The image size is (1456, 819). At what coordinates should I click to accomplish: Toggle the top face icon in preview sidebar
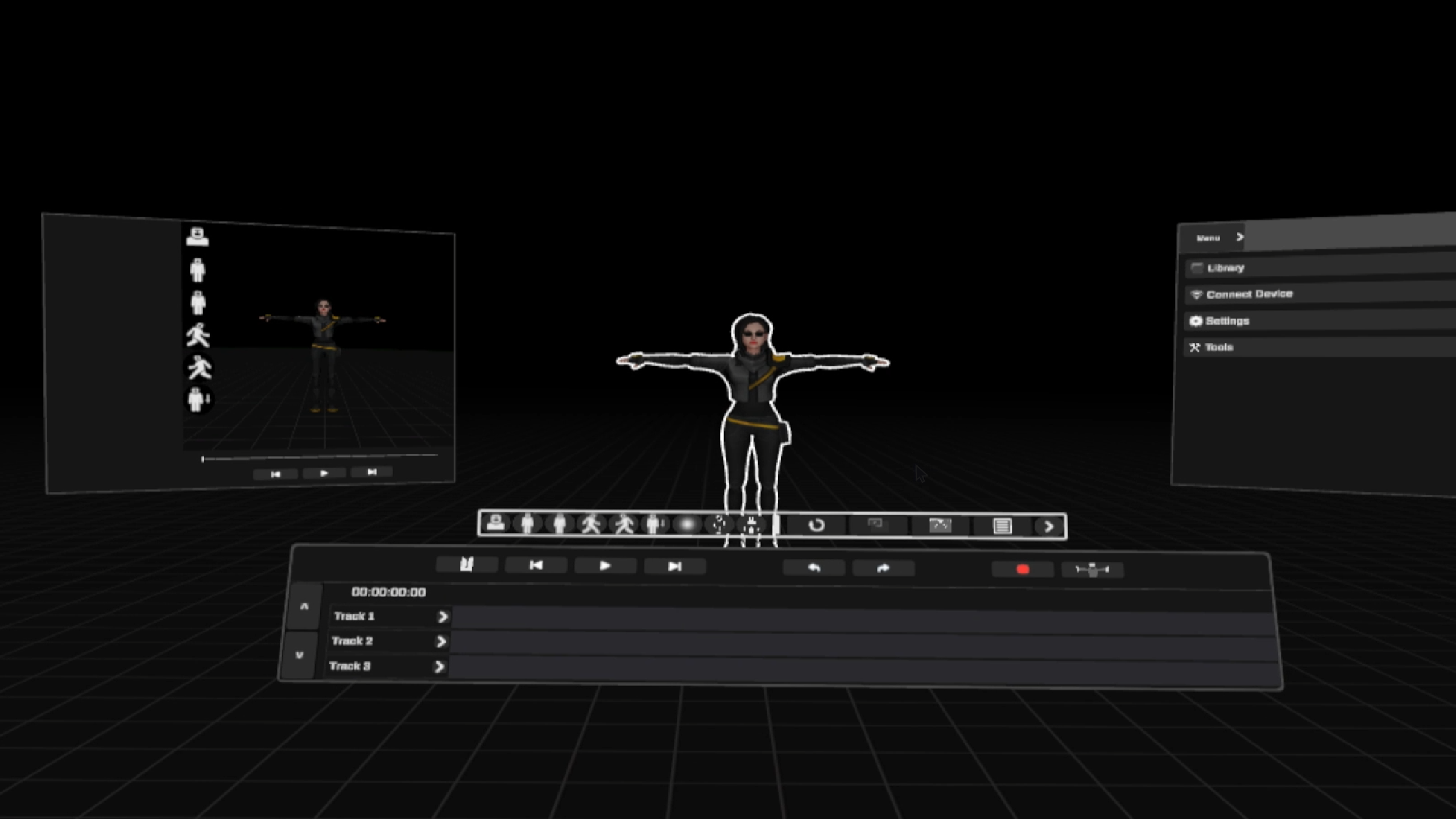click(x=197, y=236)
